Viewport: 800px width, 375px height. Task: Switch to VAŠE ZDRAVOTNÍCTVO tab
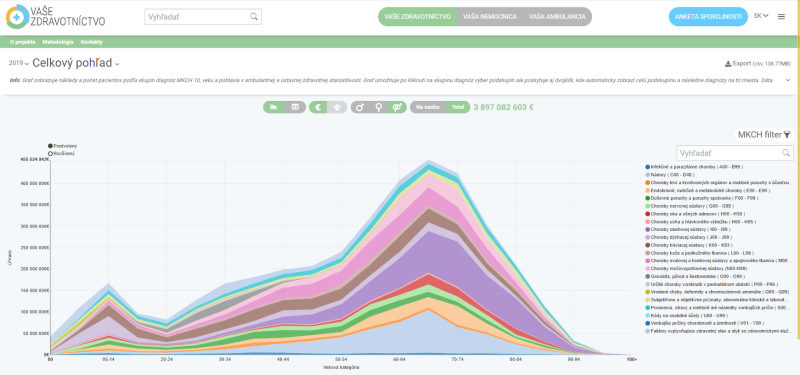tap(418, 16)
